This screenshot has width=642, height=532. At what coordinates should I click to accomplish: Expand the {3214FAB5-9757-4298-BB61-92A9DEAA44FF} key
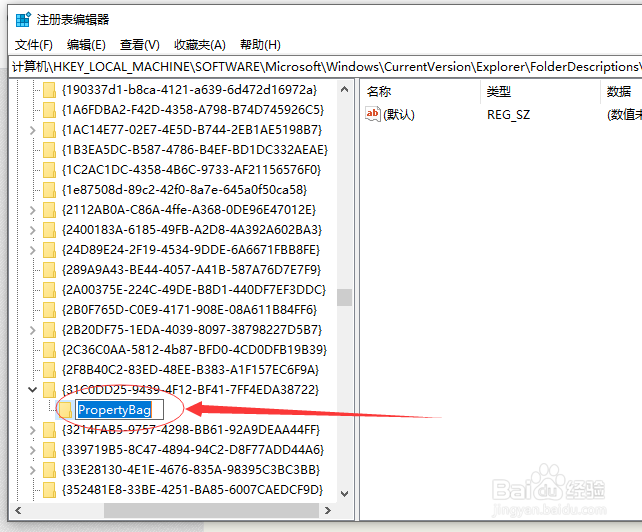pos(32,430)
